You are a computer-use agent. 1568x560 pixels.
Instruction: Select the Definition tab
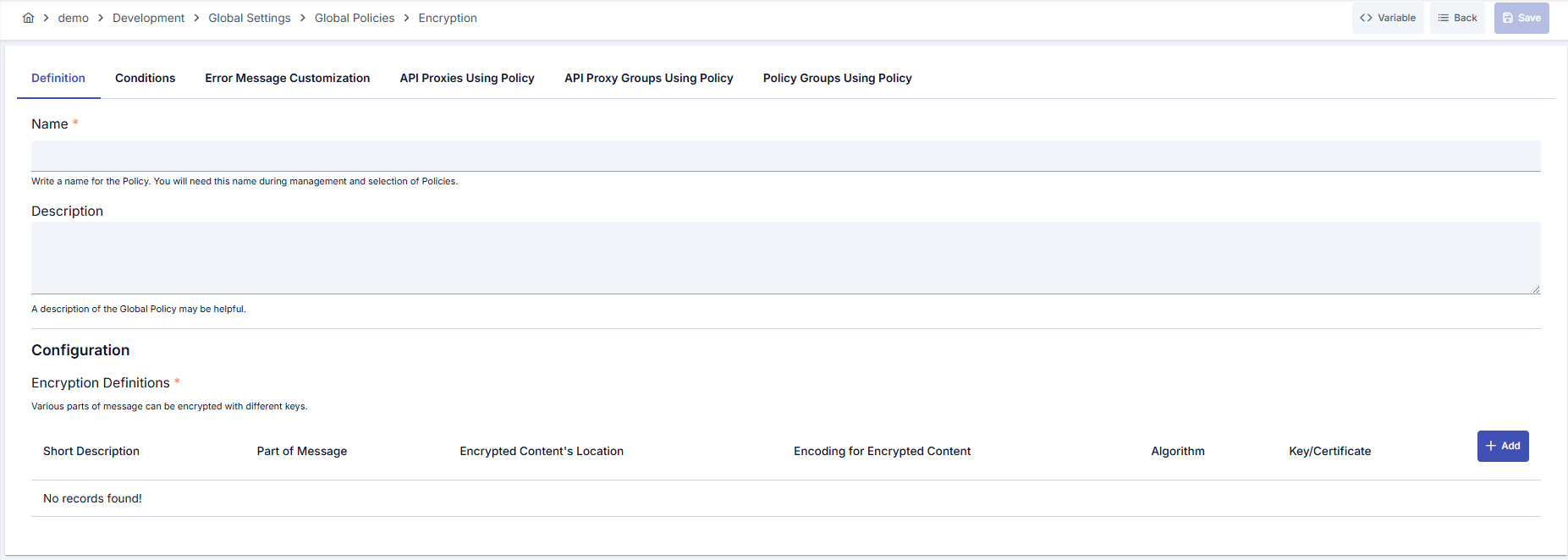coord(58,78)
